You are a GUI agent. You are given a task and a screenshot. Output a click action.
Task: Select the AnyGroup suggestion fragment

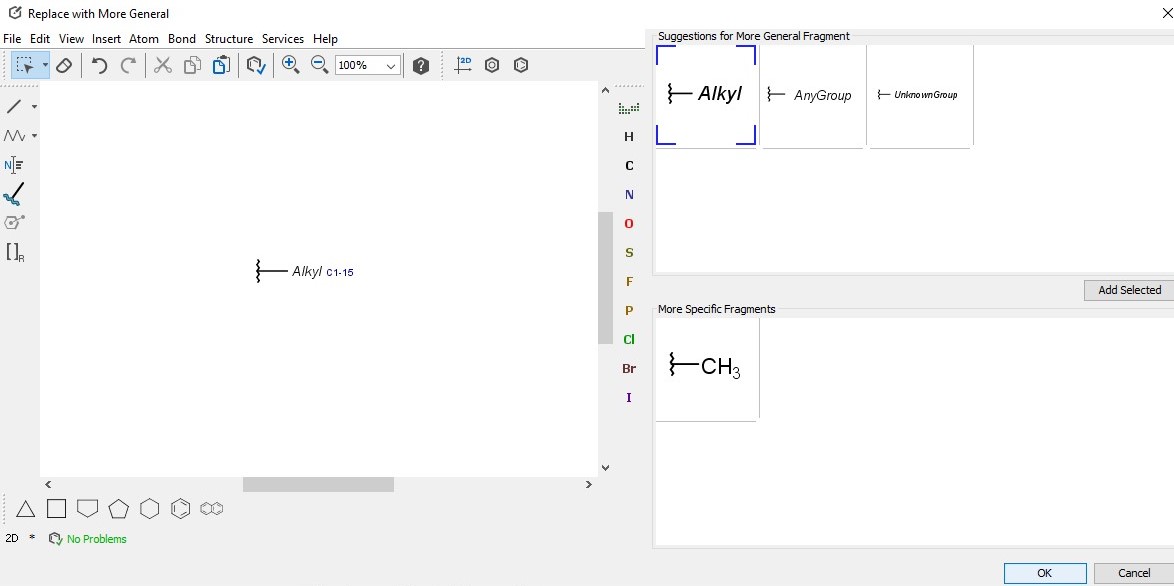pos(812,96)
